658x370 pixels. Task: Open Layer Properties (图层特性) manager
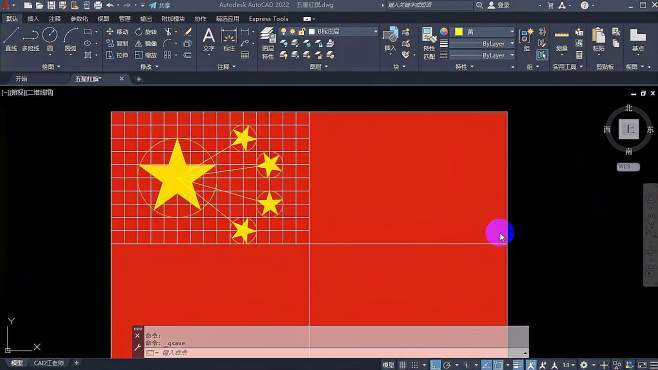[268, 43]
